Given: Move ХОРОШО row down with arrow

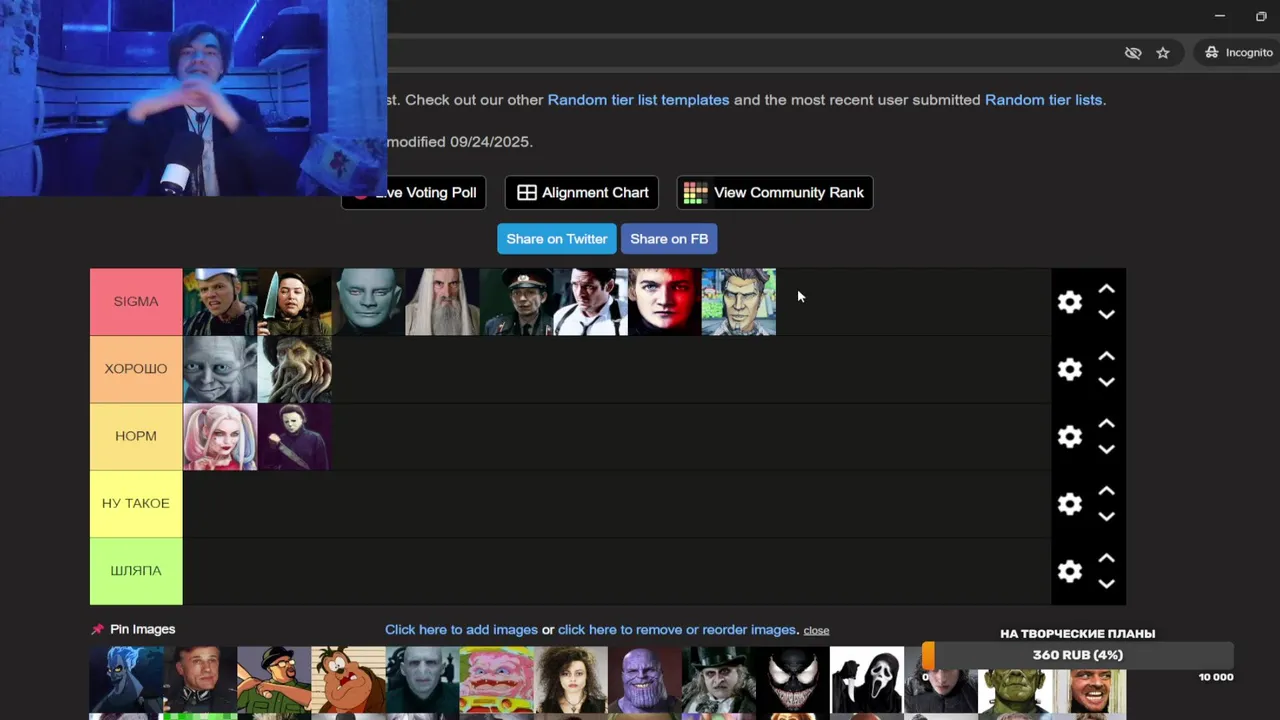Looking at the screenshot, I should [1107, 381].
